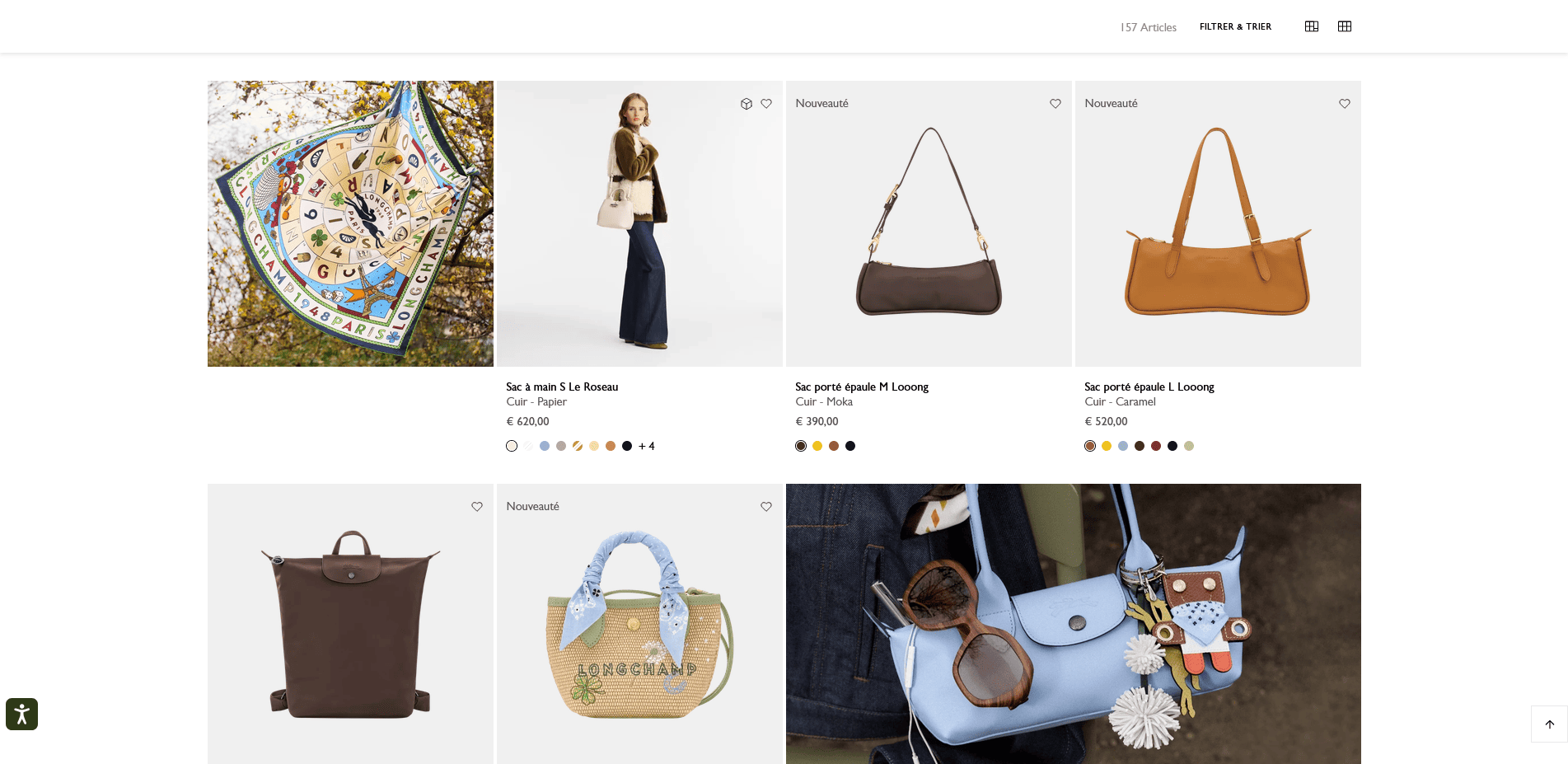Click the € 520,00 price
This screenshot has width=1568, height=764.
pyautogui.click(x=1106, y=421)
